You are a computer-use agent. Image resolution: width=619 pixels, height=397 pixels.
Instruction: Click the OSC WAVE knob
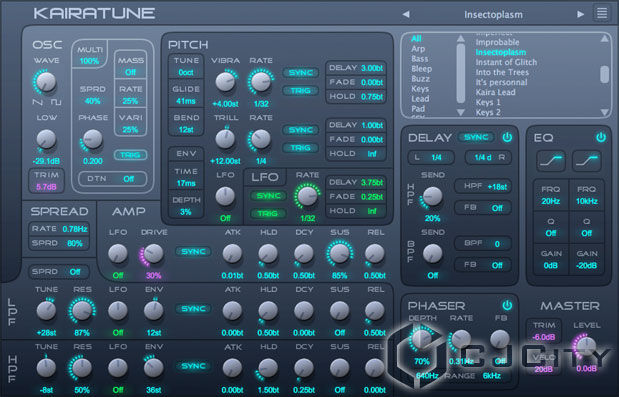click(46, 81)
